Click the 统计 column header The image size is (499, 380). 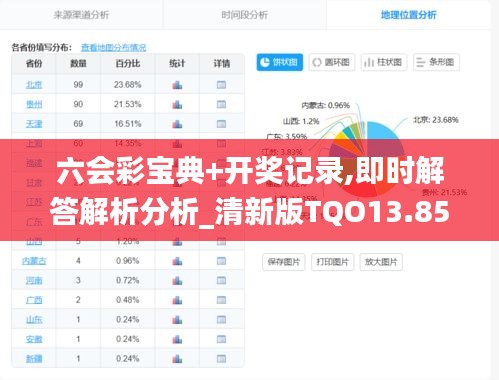177,64
